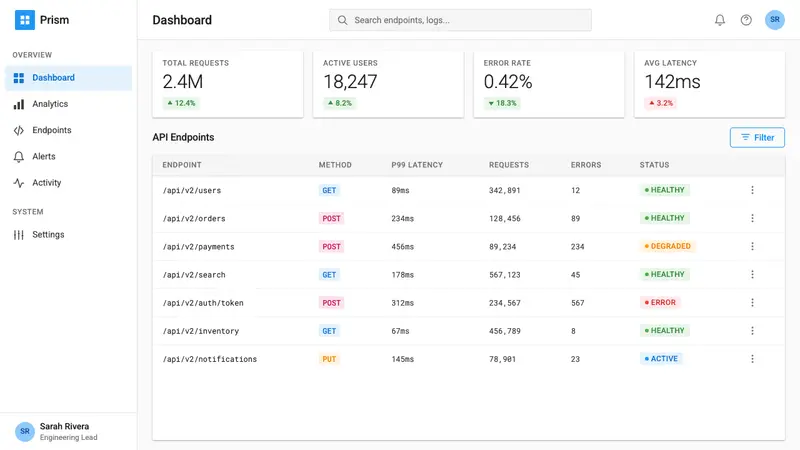The height and width of the screenshot is (450, 800).
Task: Open the Endpoints section
Action: click(68, 130)
